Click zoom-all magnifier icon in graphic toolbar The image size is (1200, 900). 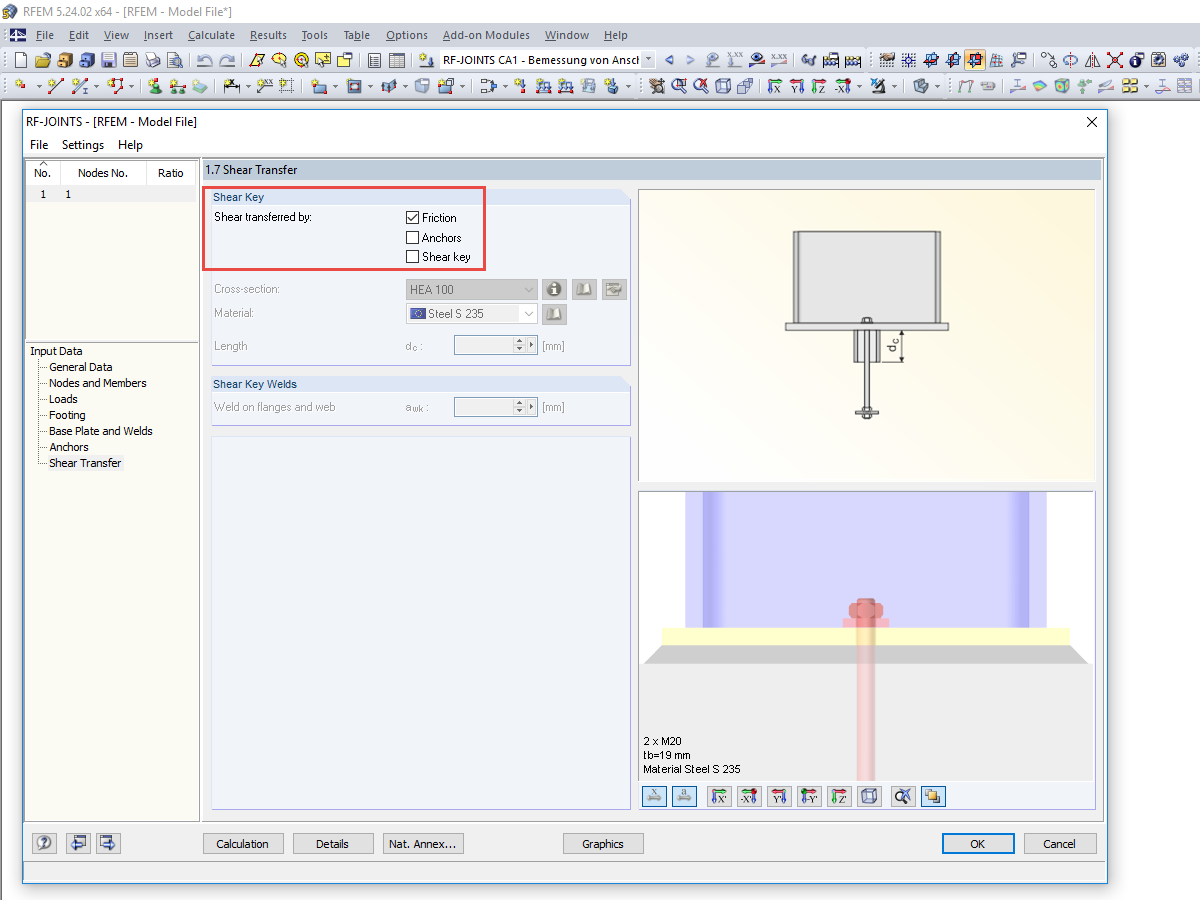tap(903, 797)
